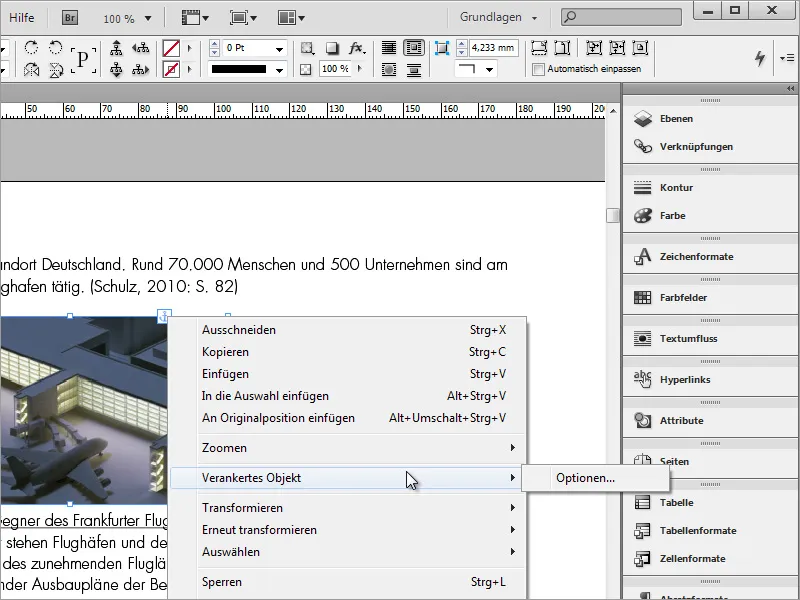Jump object text wrap icon
800x600 pixels.
coord(414,69)
